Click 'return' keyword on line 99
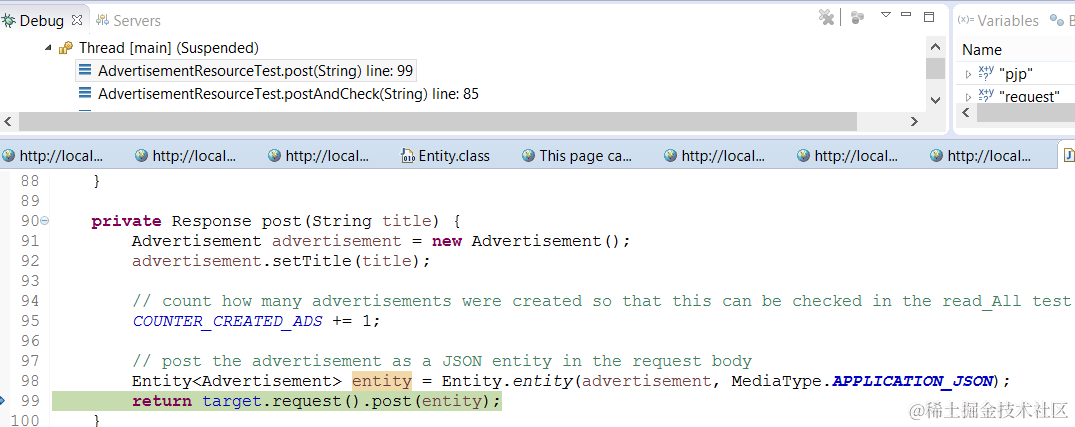The height and width of the screenshot is (427, 1075). (162, 401)
